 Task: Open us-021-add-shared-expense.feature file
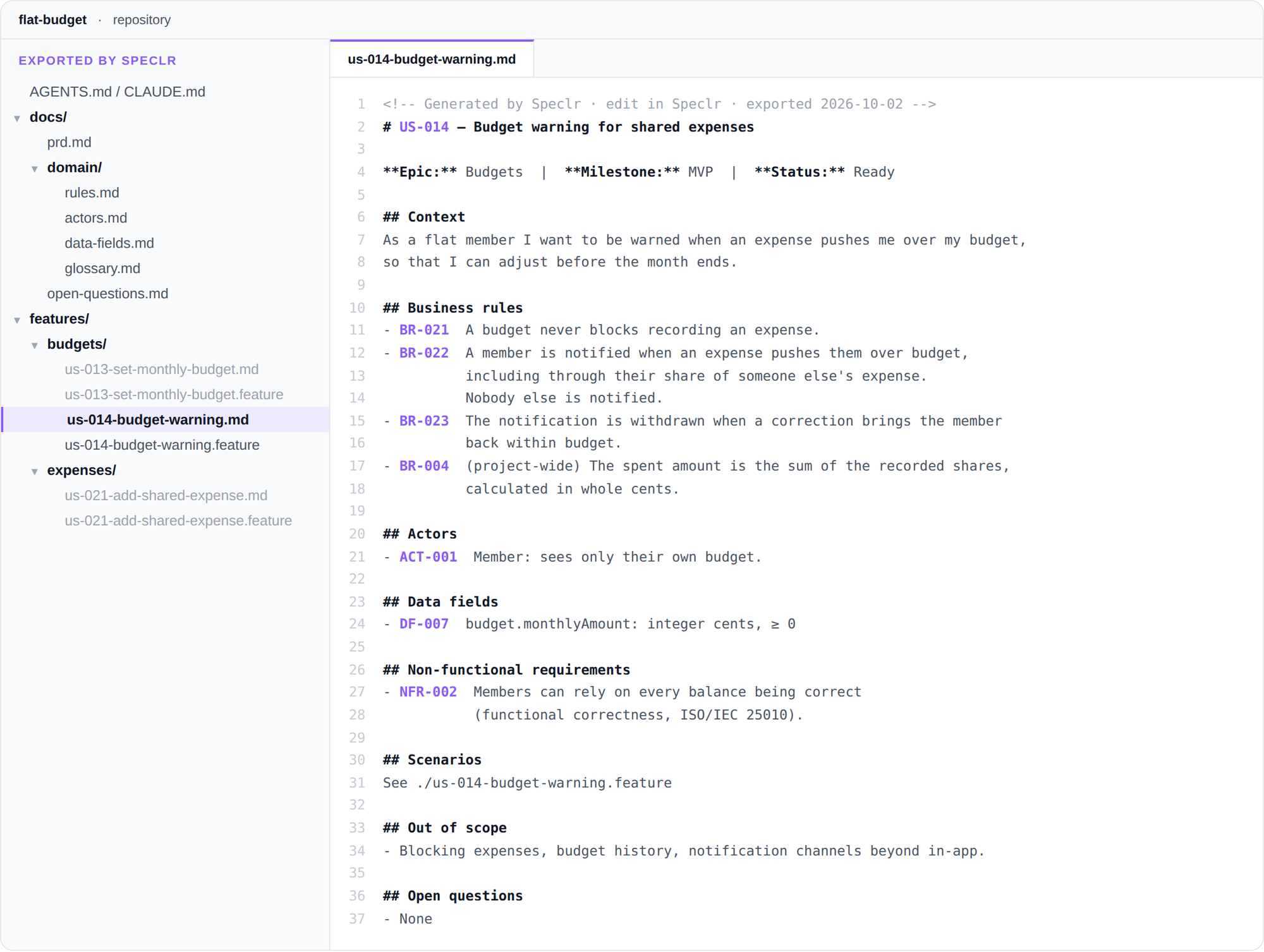(x=178, y=521)
